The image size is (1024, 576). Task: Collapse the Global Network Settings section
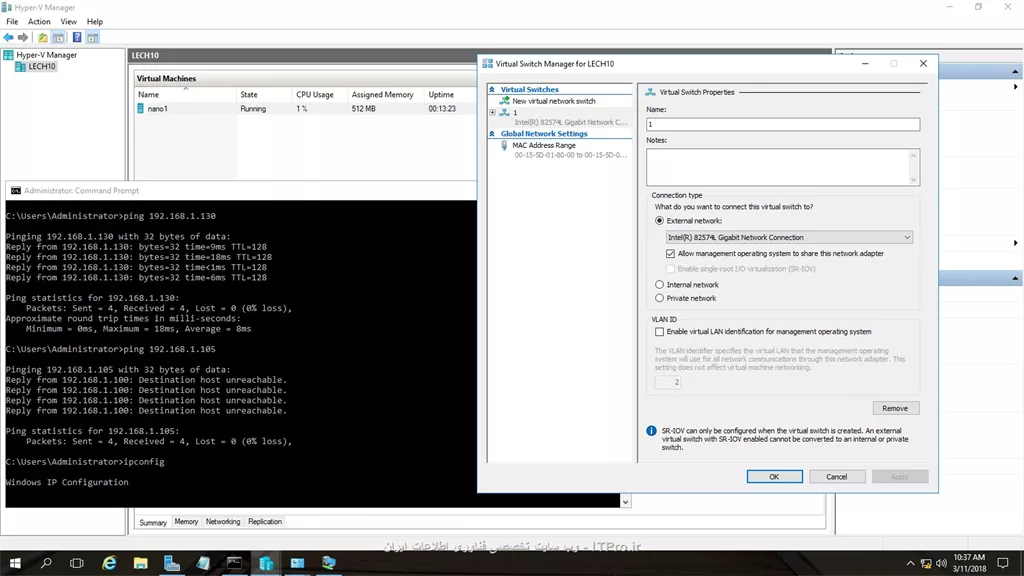pos(492,134)
